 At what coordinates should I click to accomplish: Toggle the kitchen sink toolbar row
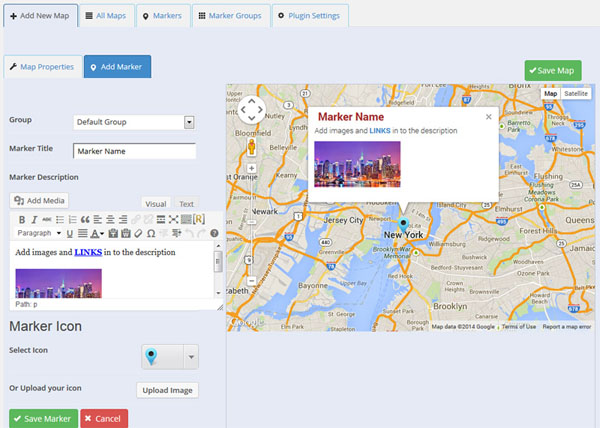point(186,220)
